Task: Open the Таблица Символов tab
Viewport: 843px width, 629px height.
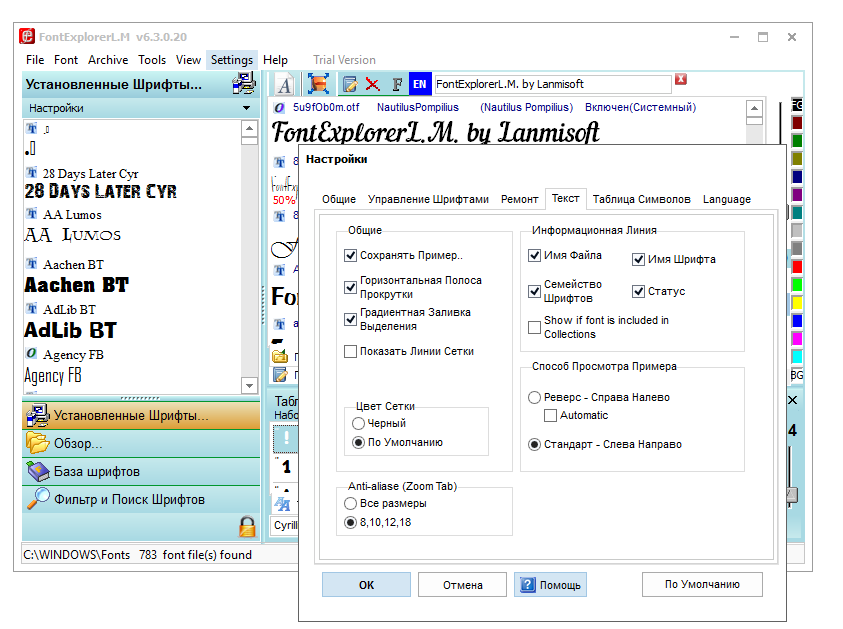Action: 641,199
